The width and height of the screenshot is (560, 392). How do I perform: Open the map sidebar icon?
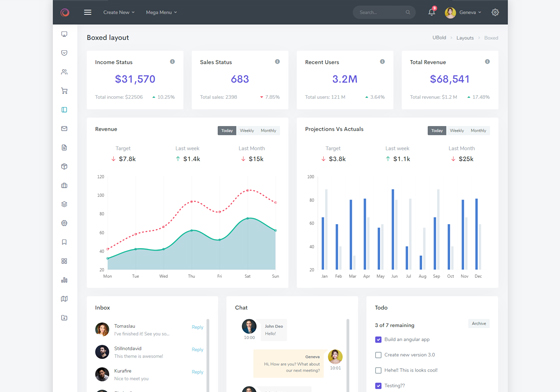point(64,299)
